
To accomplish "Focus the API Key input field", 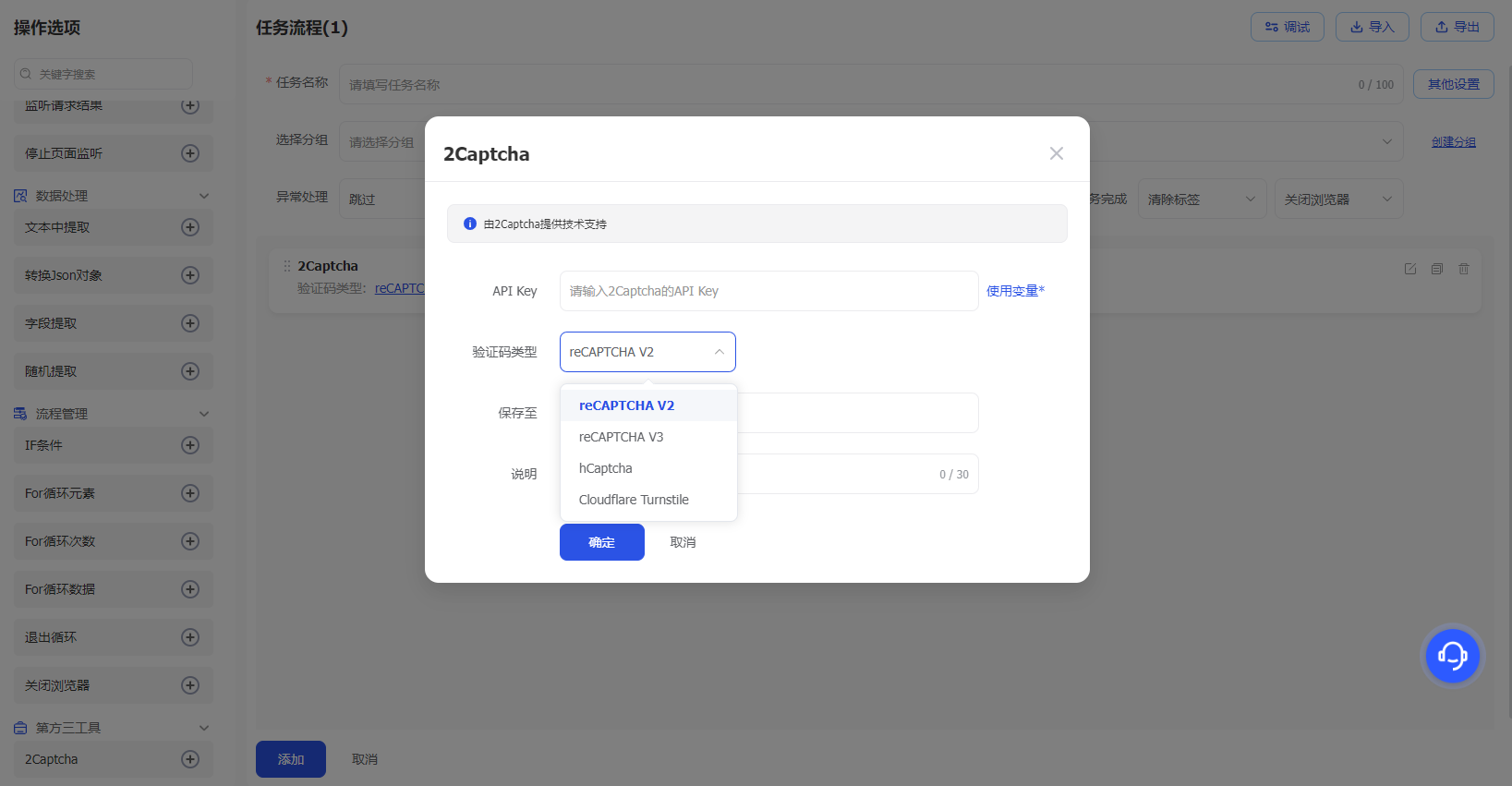I will [x=769, y=291].
